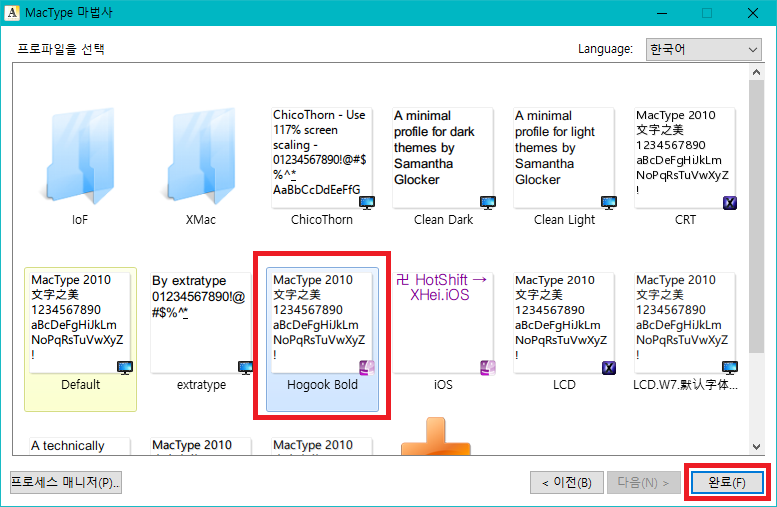Select the Clean Dark profile
The height and width of the screenshot is (507, 777).
coord(443,158)
